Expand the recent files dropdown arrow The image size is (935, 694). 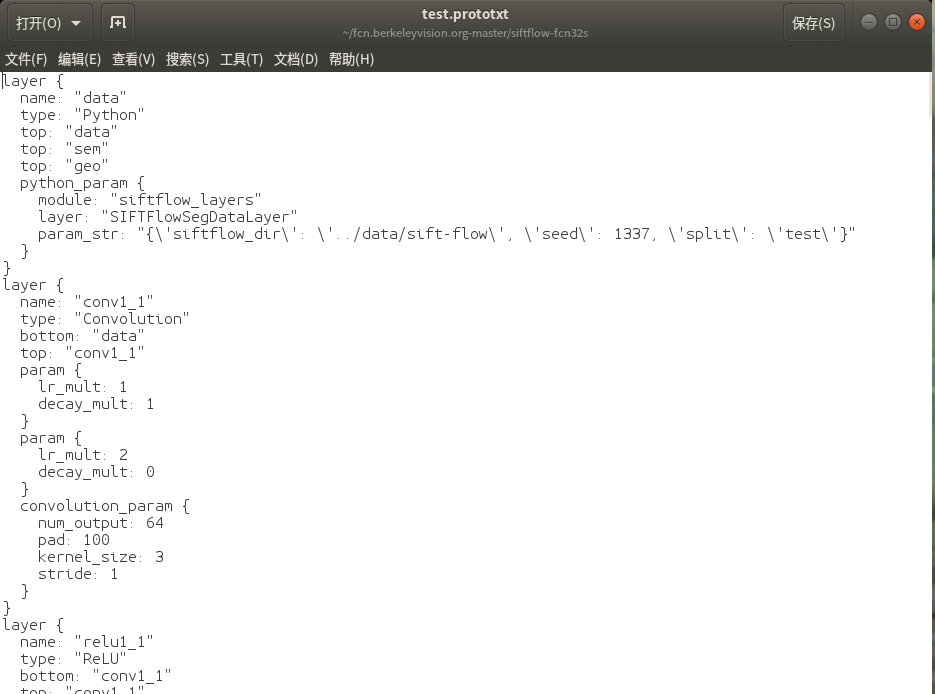(x=77, y=23)
